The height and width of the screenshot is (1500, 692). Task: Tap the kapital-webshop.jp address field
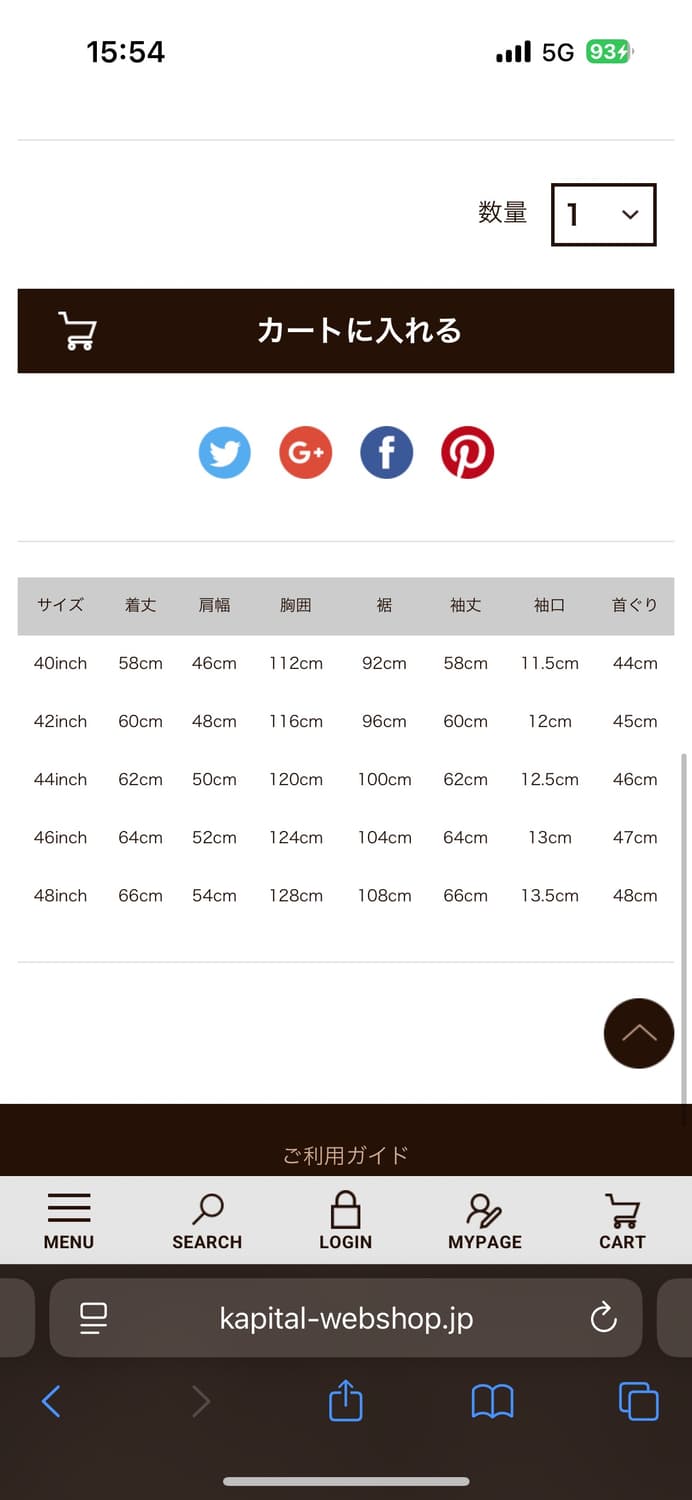coord(346,1318)
